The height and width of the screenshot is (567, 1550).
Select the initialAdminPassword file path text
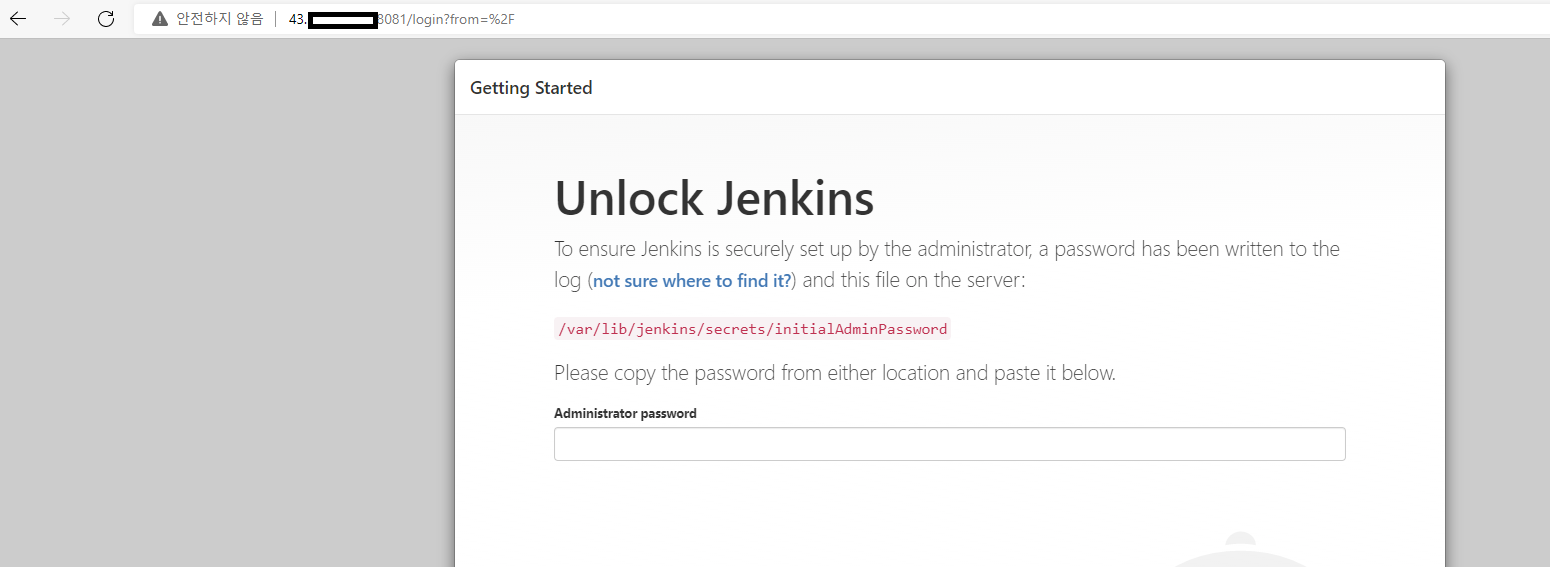click(x=752, y=329)
